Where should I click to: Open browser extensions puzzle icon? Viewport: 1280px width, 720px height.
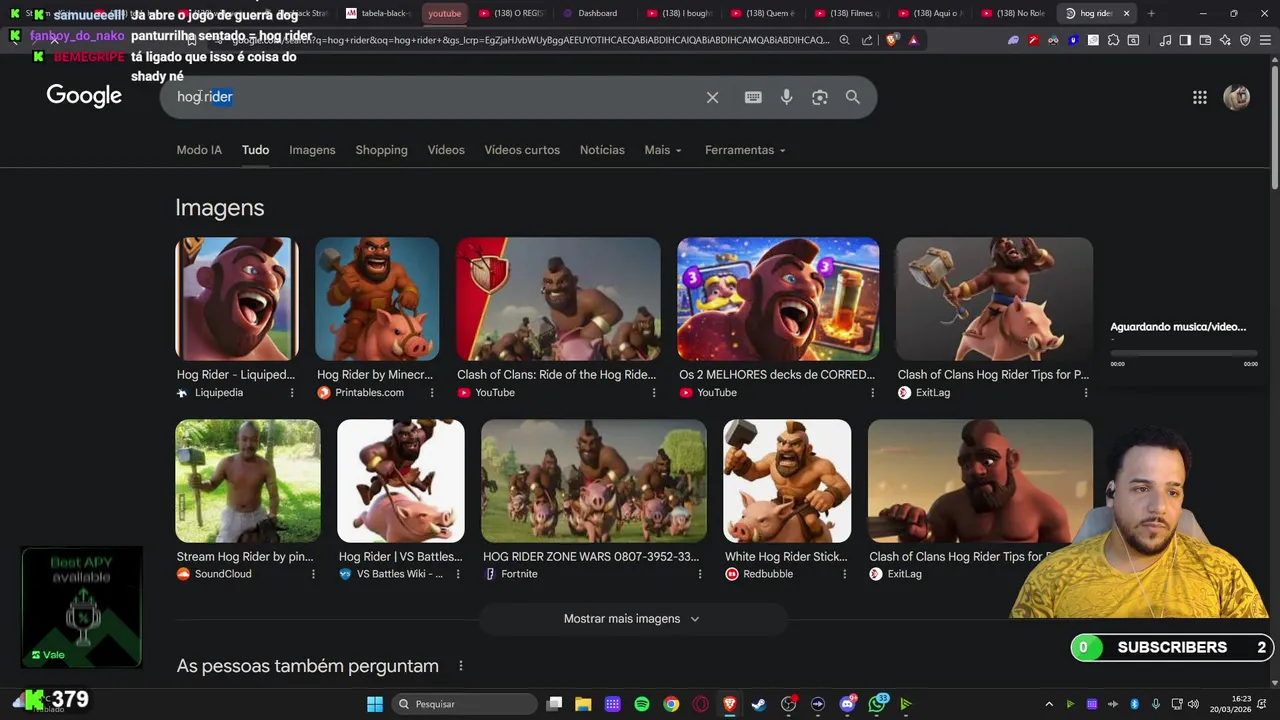click(1113, 40)
